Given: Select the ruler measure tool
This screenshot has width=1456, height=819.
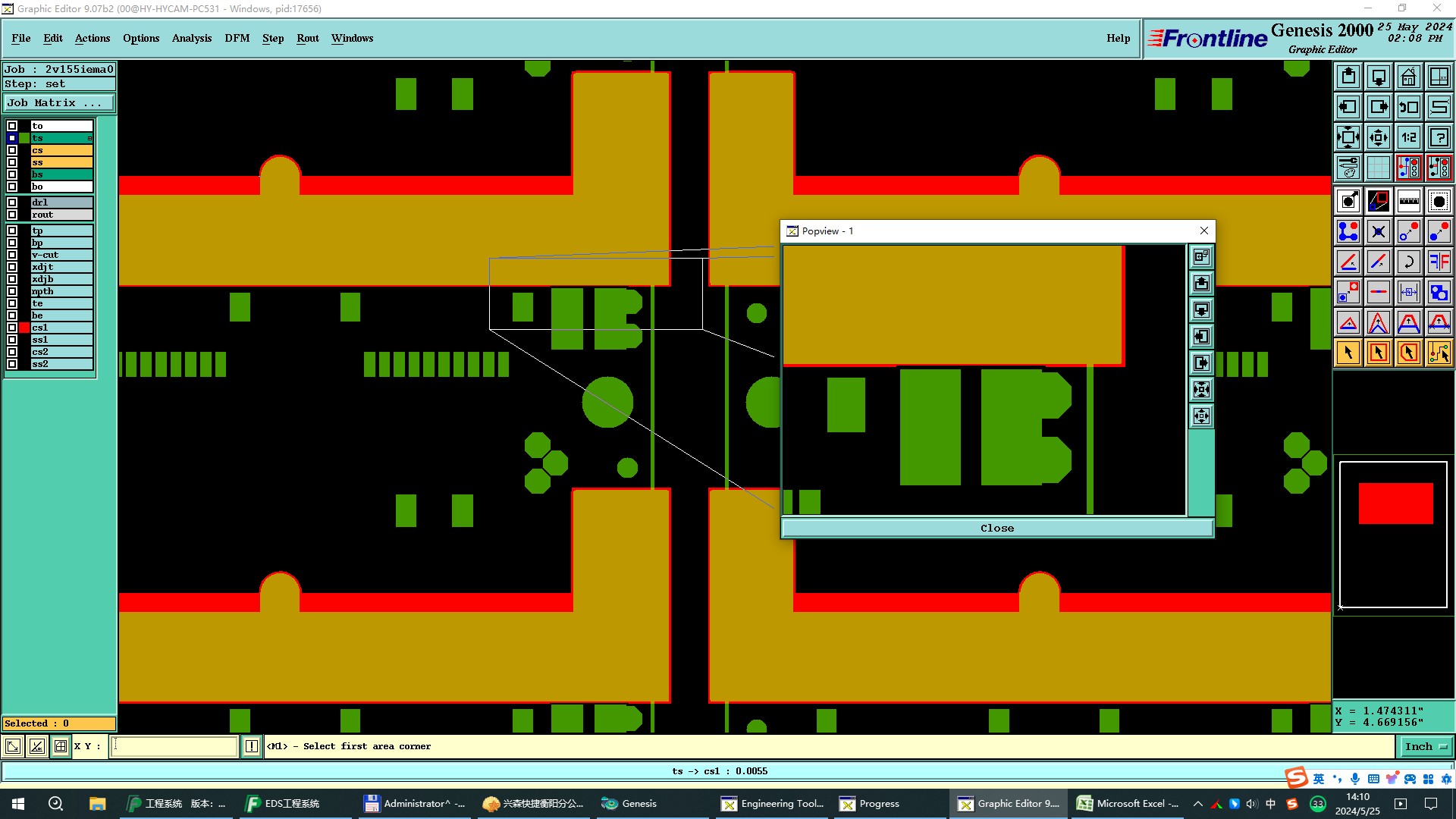Looking at the screenshot, I should (x=1408, y=201).
